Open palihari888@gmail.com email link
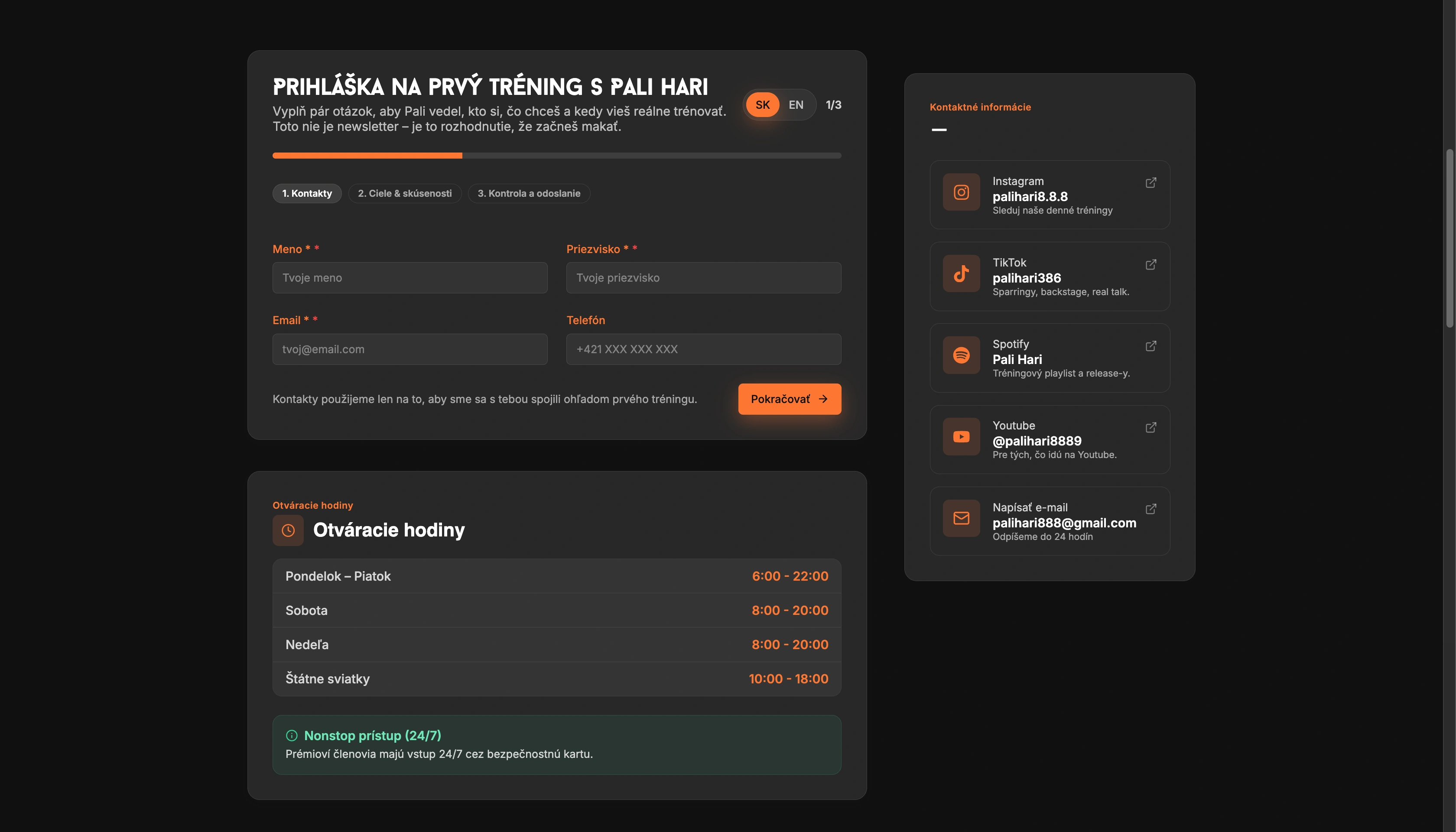 point(1064,523)
